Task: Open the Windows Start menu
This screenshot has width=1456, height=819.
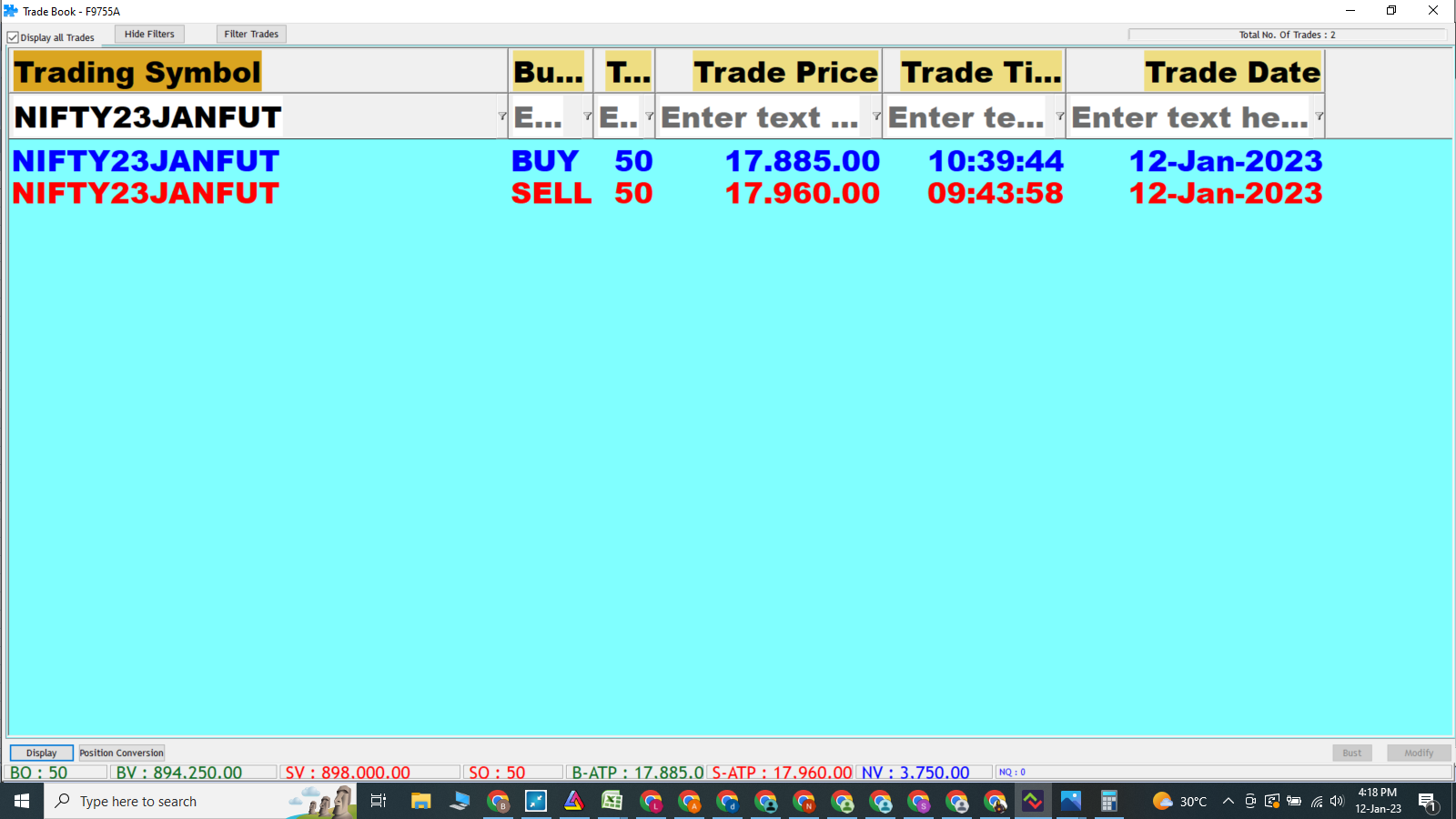Action: point(22,801)
